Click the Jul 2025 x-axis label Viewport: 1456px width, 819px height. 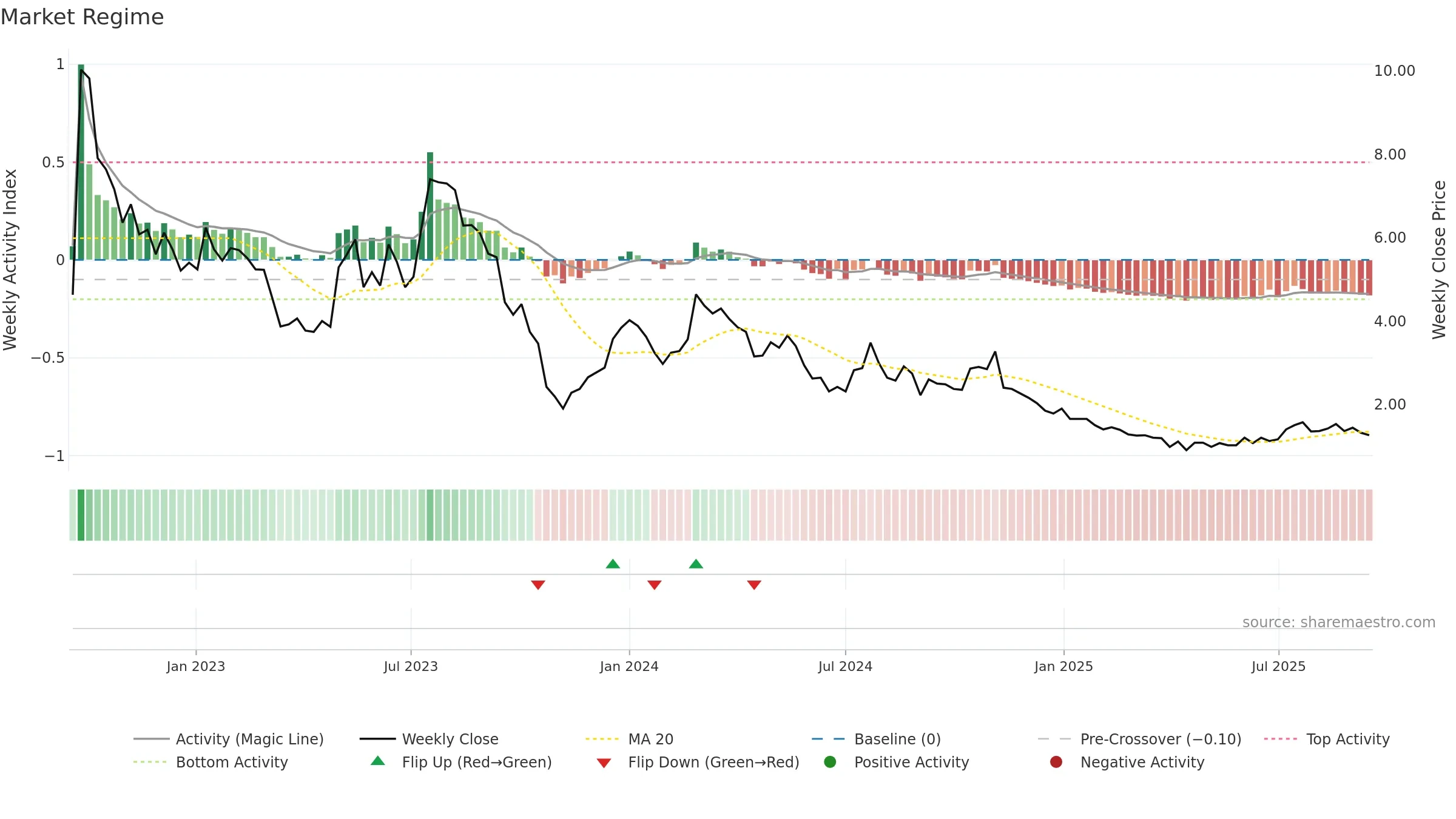[x=1278, y=666]
